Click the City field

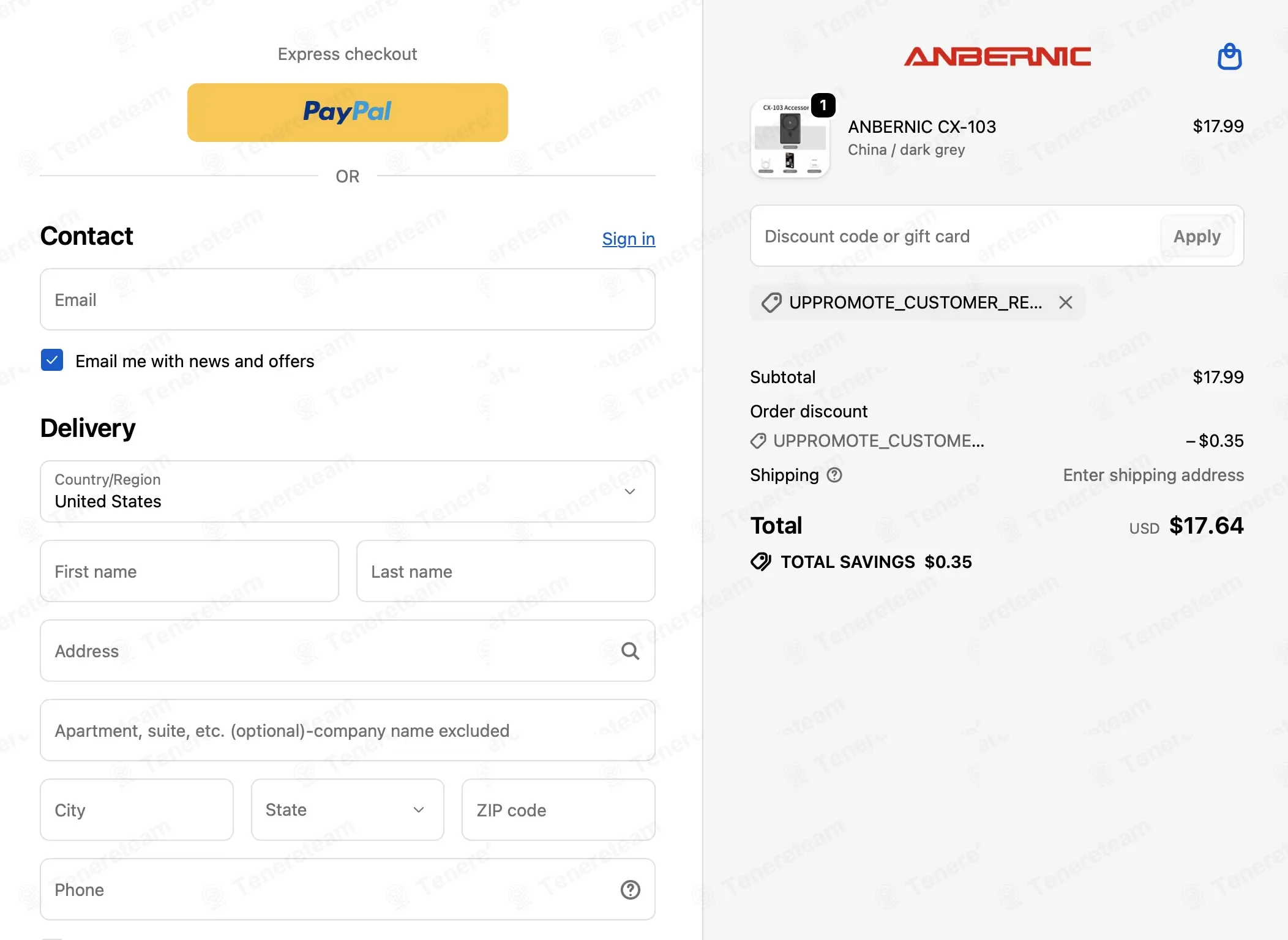tap(137, 810)
